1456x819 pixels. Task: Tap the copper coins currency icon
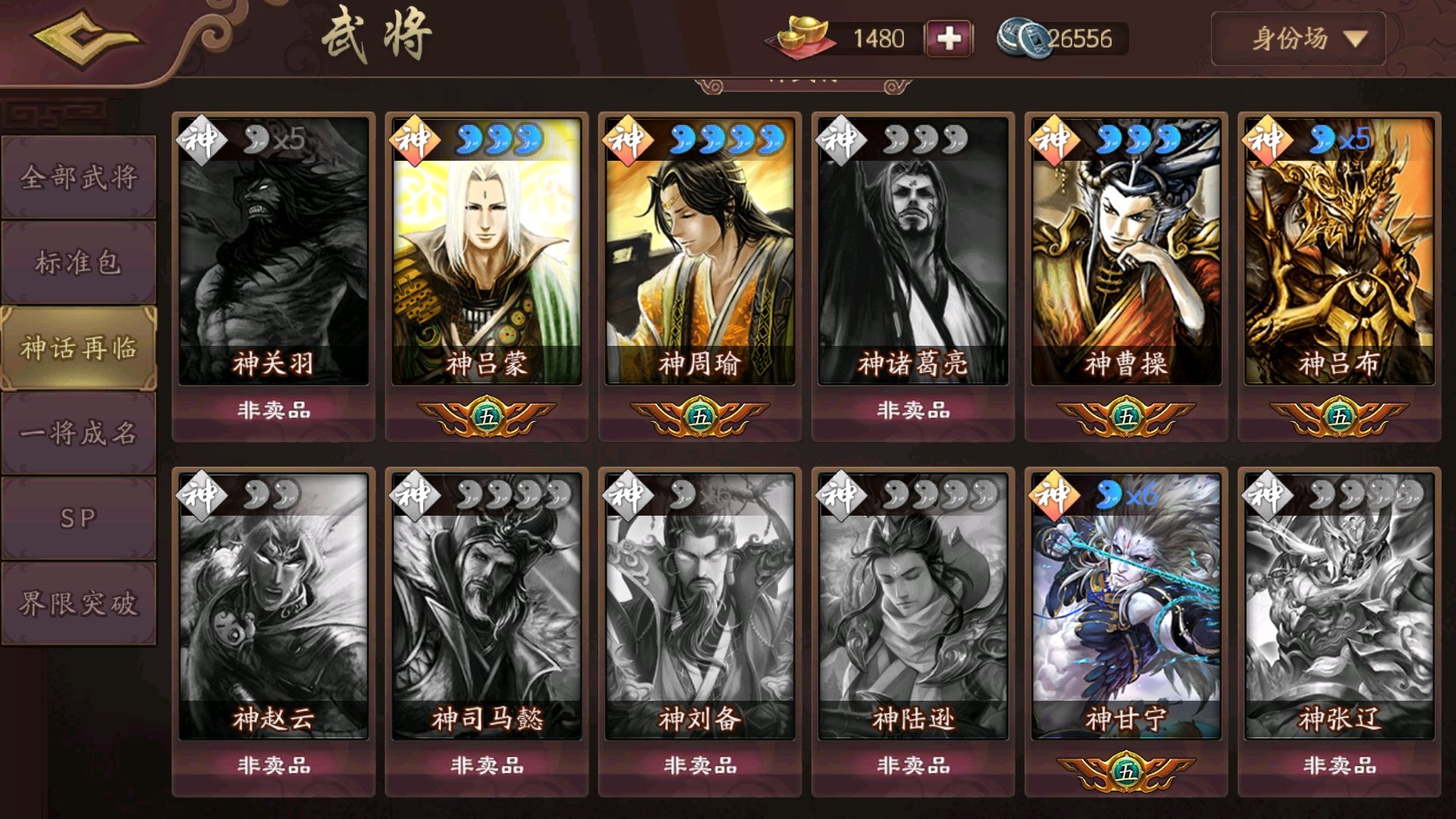1024,38
